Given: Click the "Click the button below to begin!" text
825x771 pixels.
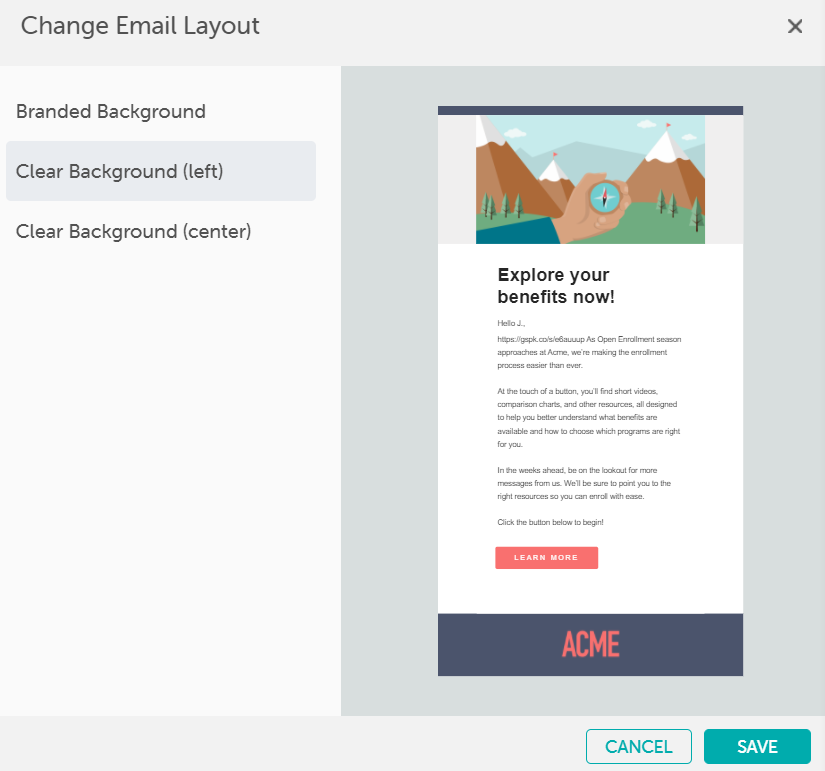Looking at the screenshot, I should pos(550,522).
